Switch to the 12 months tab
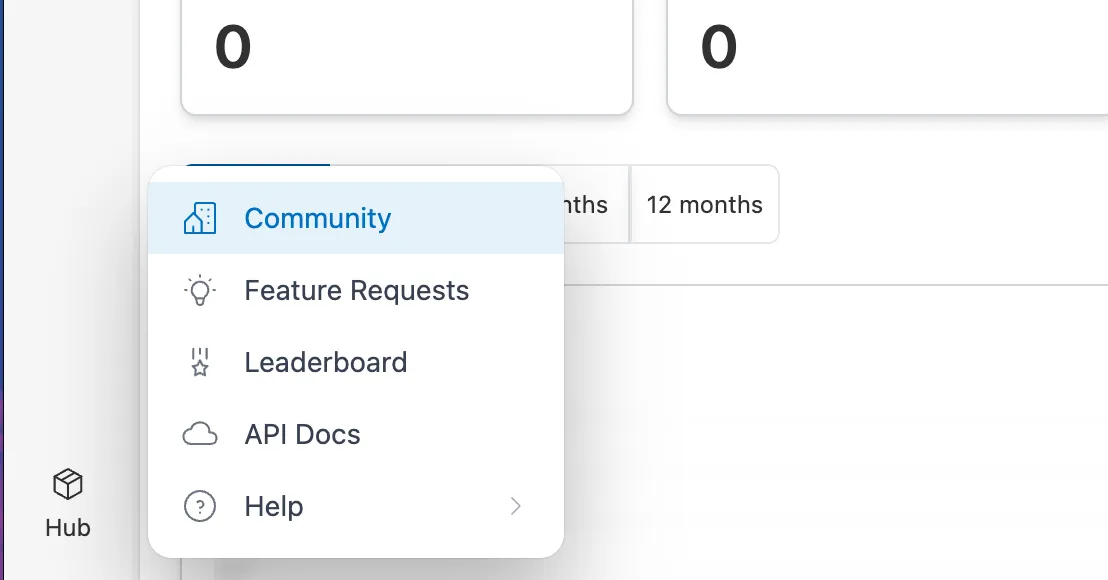Viewport: 1108px width, 580px height. click(704, 205)
